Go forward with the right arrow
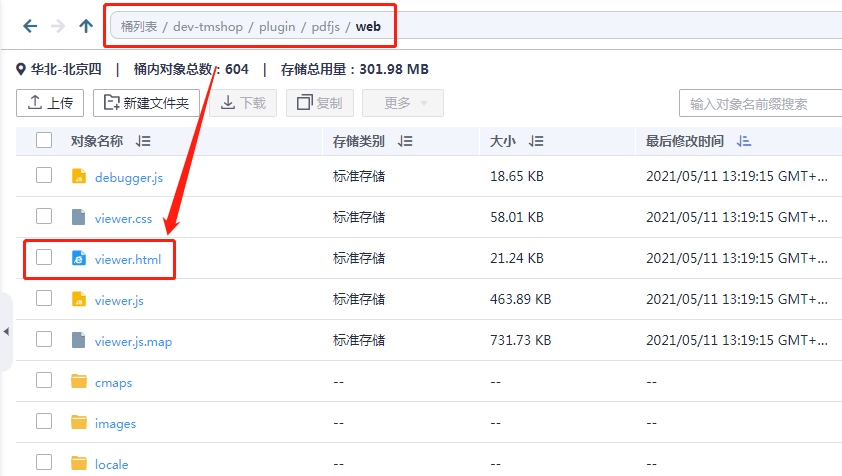Image resolution: width=842 pixels, height=476 pixels. tap(57, 26)
